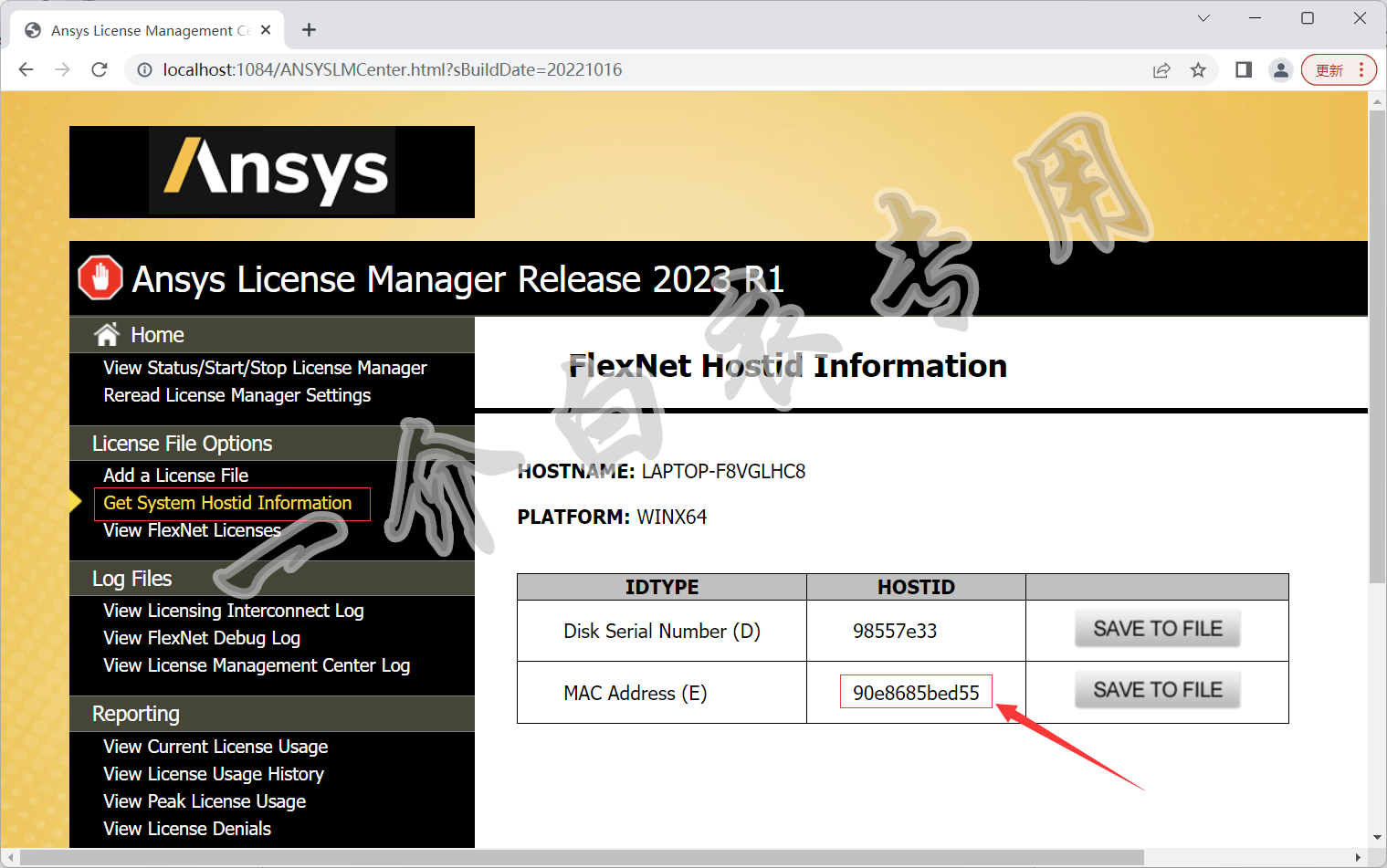Open View Licensing Interconnect Log
Image resolution: width=1387 pixels, height=868 pixels.
(x=234, y=611)
